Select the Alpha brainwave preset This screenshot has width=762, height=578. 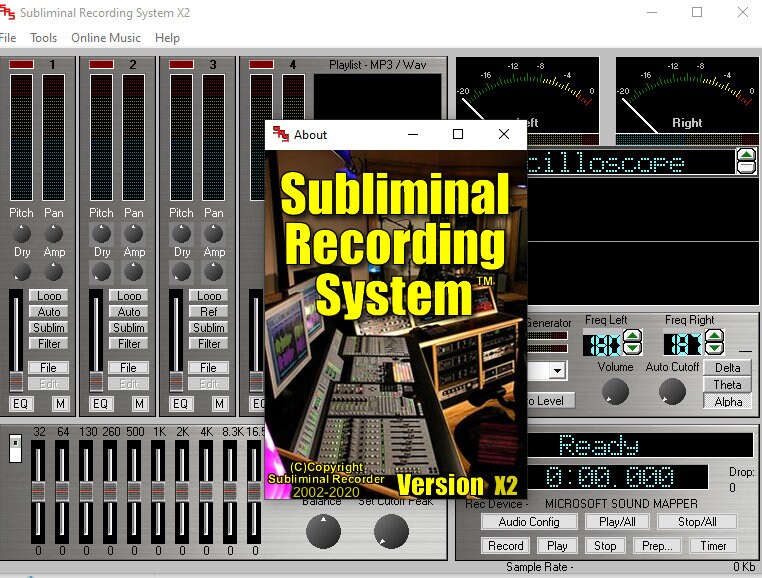[727, 402]
